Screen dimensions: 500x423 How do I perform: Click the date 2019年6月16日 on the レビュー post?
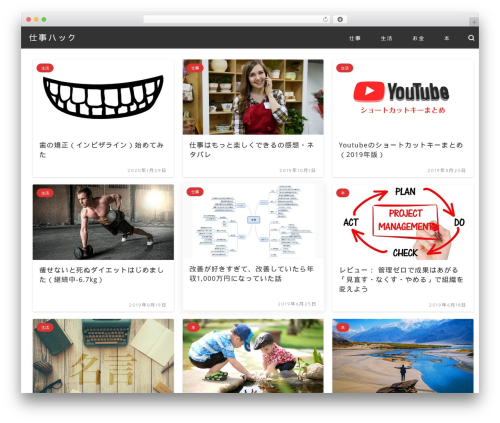point(447,305)
